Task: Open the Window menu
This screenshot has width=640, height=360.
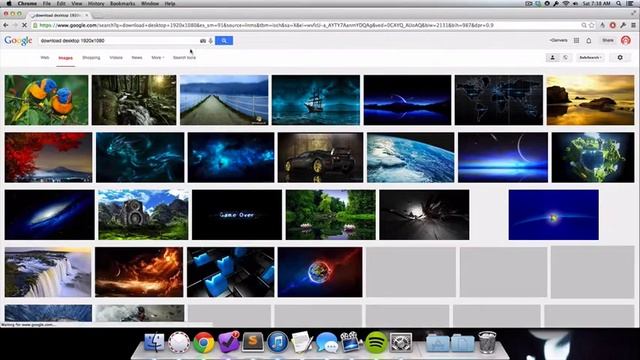Action: coord(150,3)
